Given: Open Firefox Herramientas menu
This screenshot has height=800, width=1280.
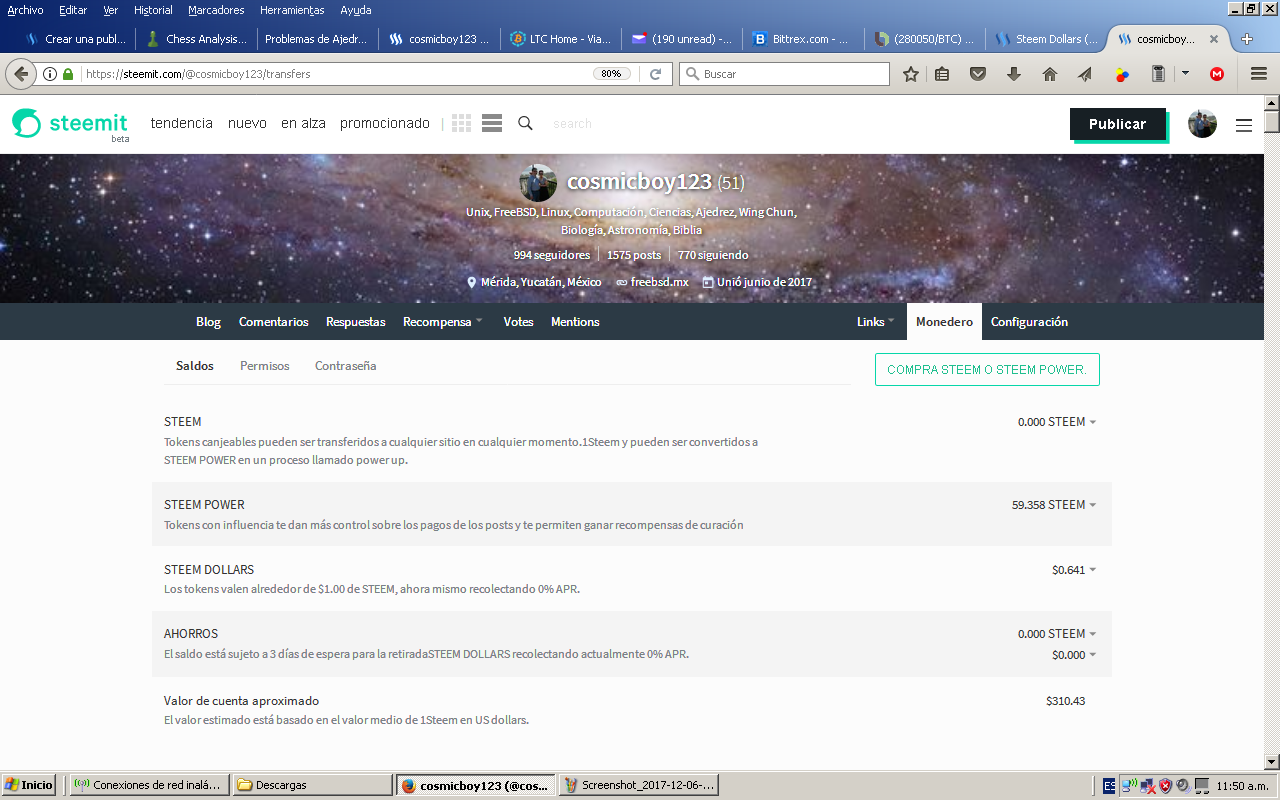Looking at the screenshot, I should click(292, 10).
